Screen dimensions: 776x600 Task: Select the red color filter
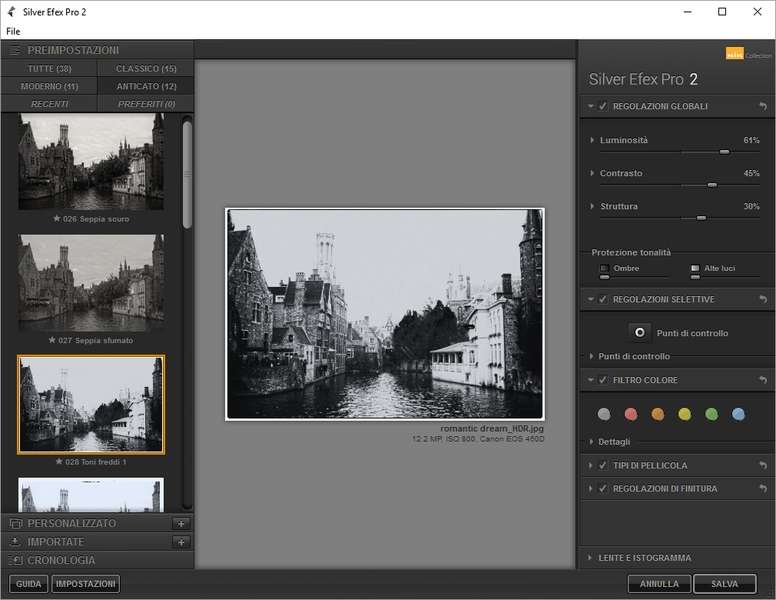point(631,414)
